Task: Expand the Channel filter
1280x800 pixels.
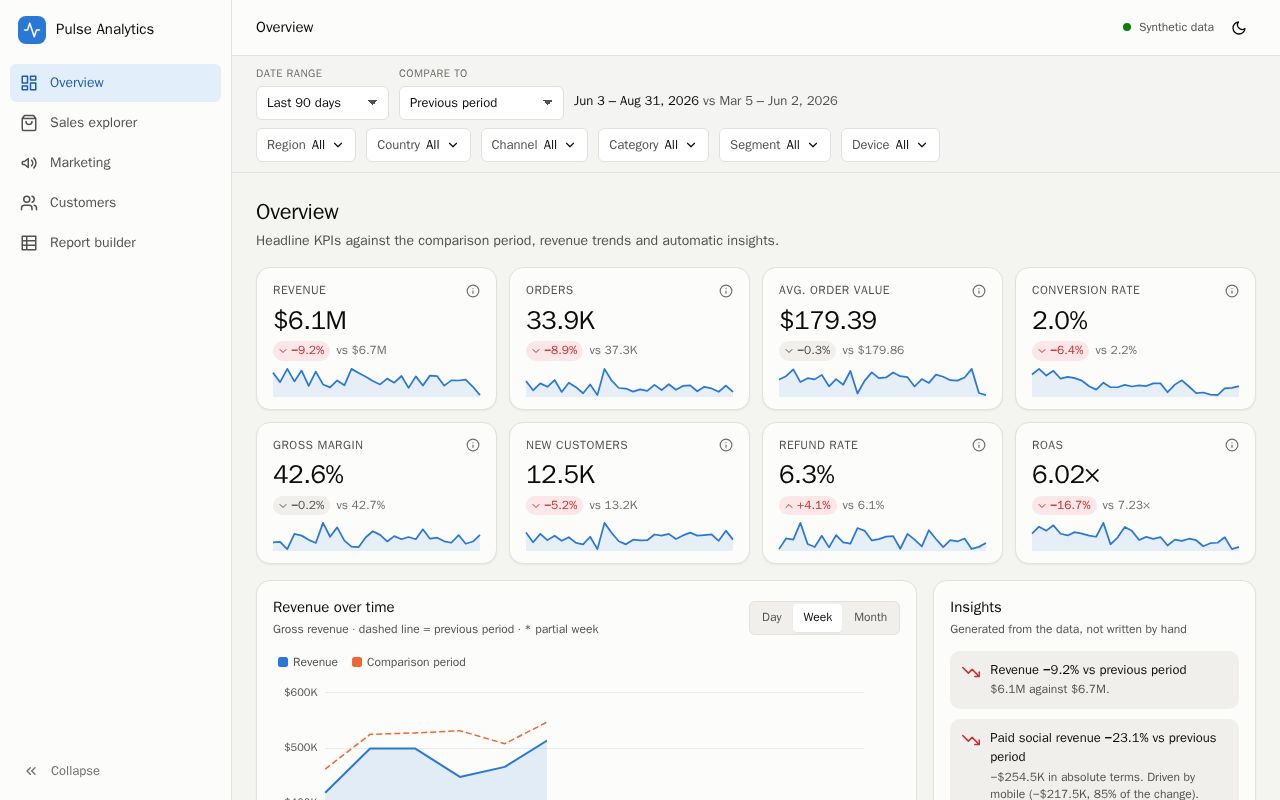Action: click(534, 145)
